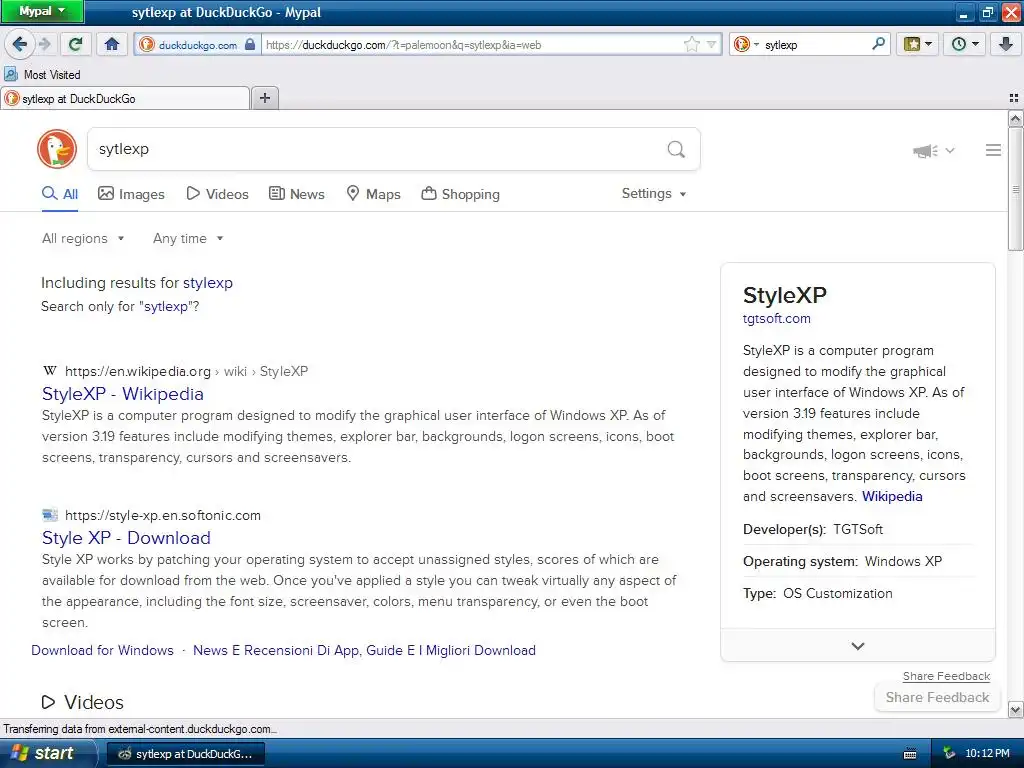The height and width of the screenshot is (768, 1024).
Task: Switch to the Videos tab
Action: coord(217,194)
